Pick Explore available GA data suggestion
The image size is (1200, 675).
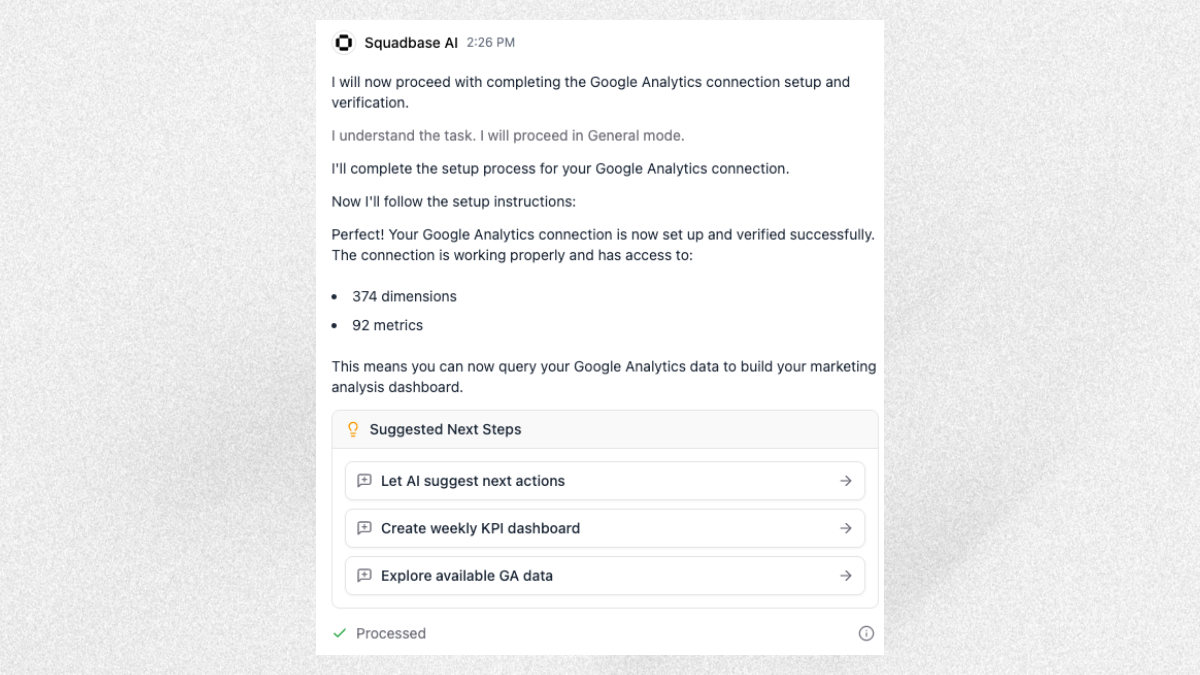467,576
